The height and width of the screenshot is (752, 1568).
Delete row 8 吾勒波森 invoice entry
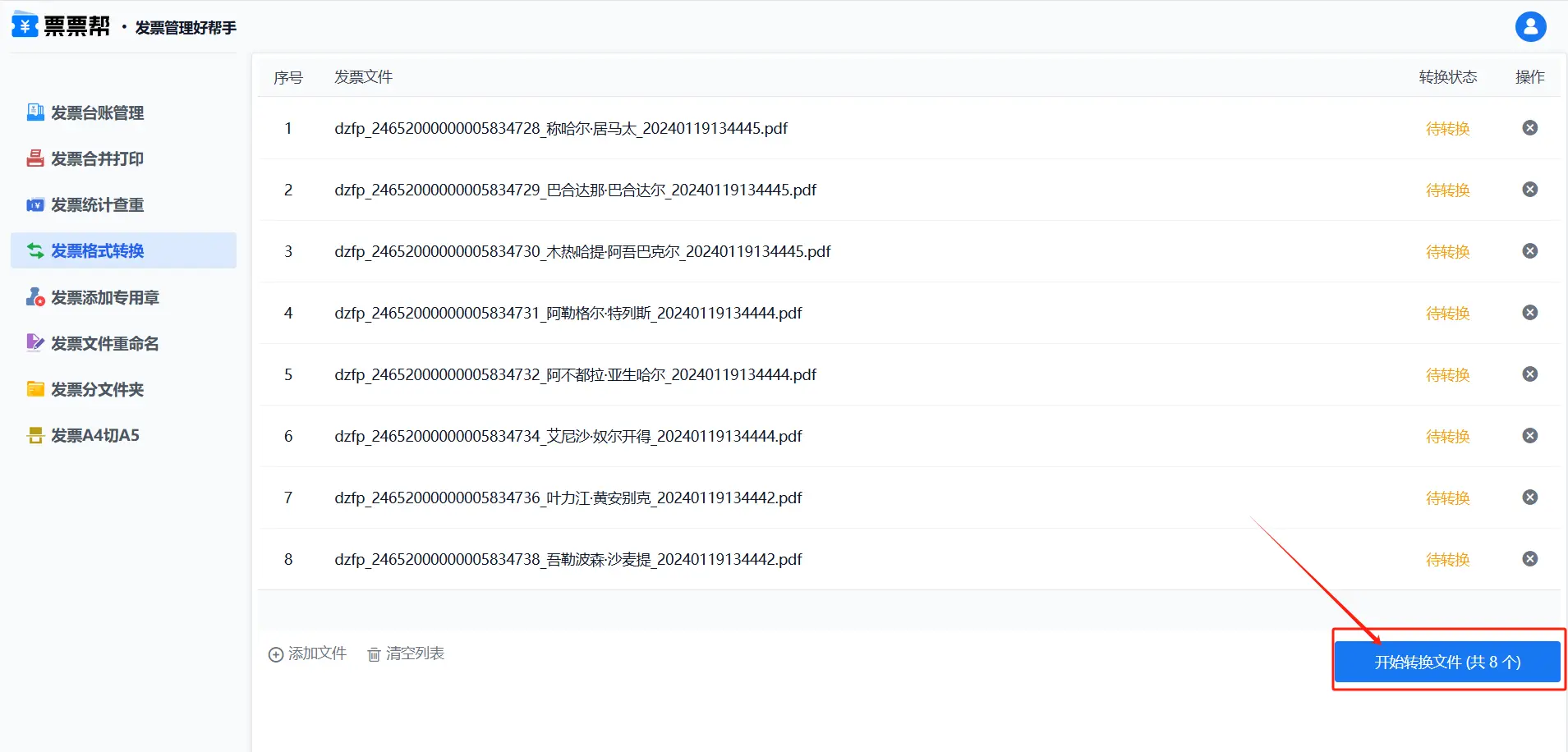pyautogui.click(x=1529, y=559)
